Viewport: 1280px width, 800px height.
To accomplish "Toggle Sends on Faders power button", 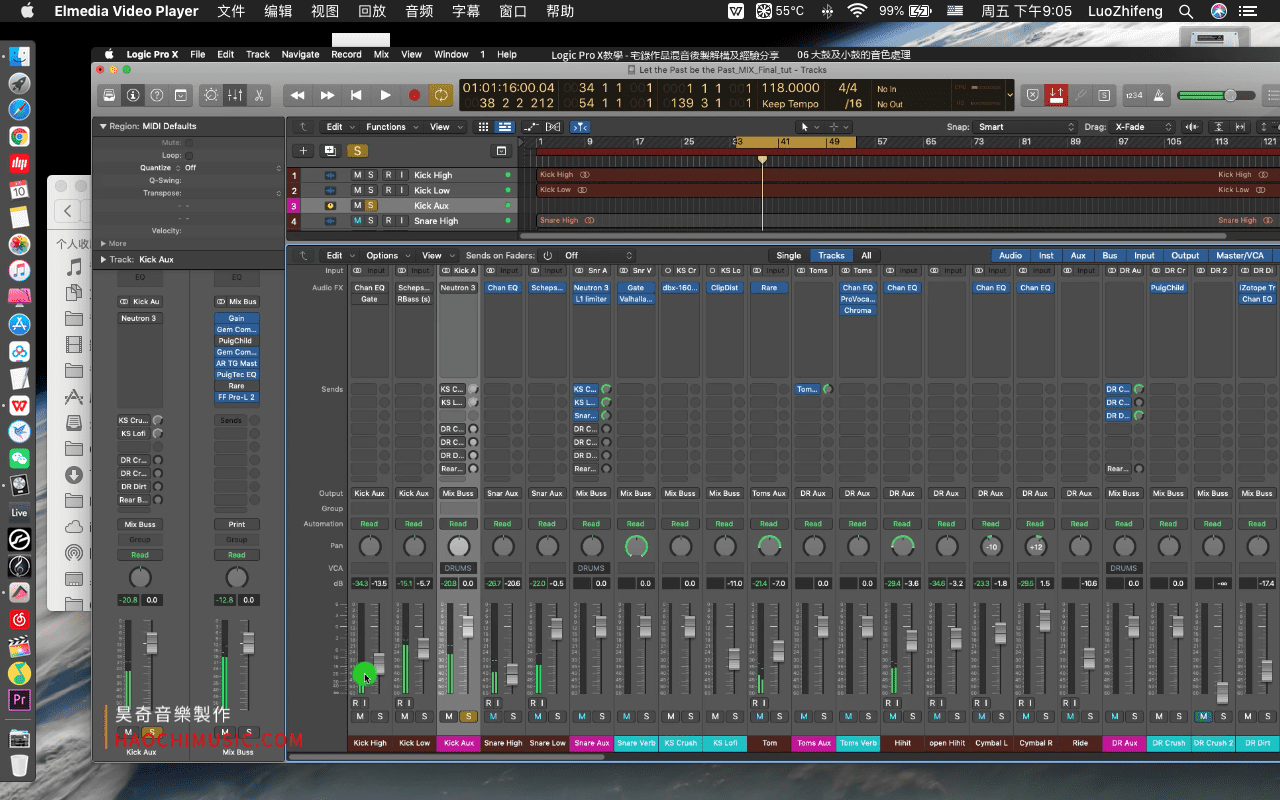I will [547, 255].
